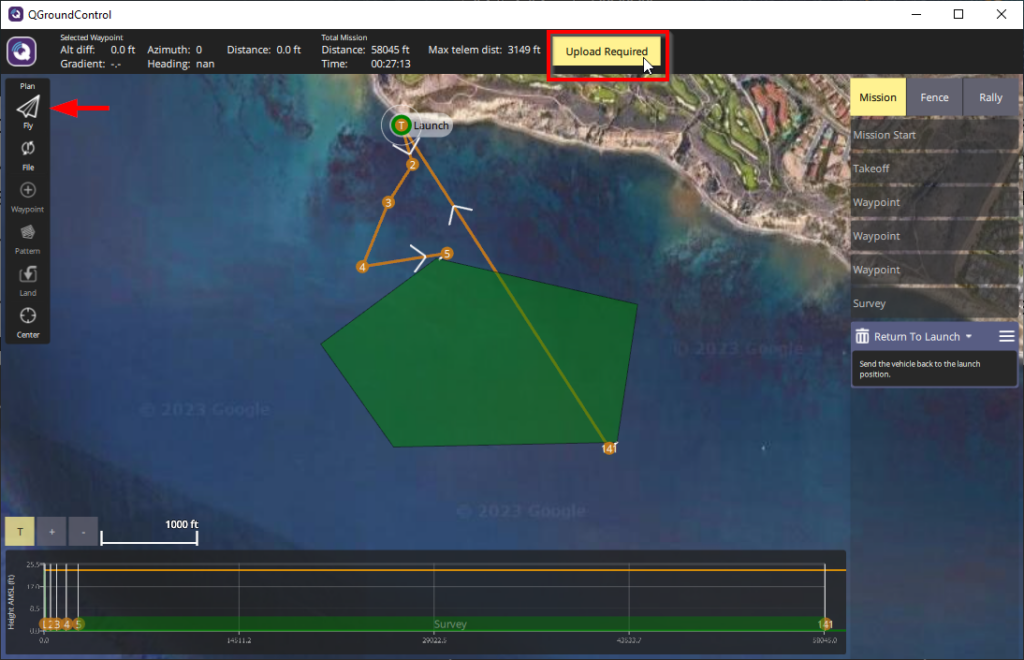The image size is (1024, 660).
Task: Select waypoint 141 marker on the map
Action: (609, 448)
